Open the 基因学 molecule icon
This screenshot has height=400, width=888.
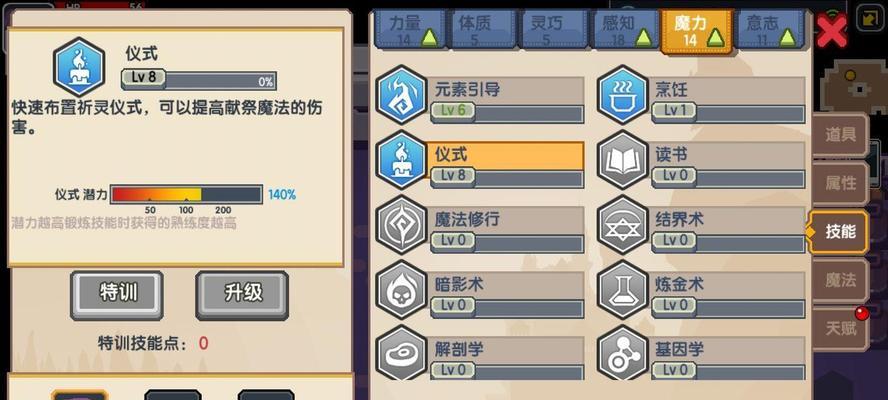(622, 354)
